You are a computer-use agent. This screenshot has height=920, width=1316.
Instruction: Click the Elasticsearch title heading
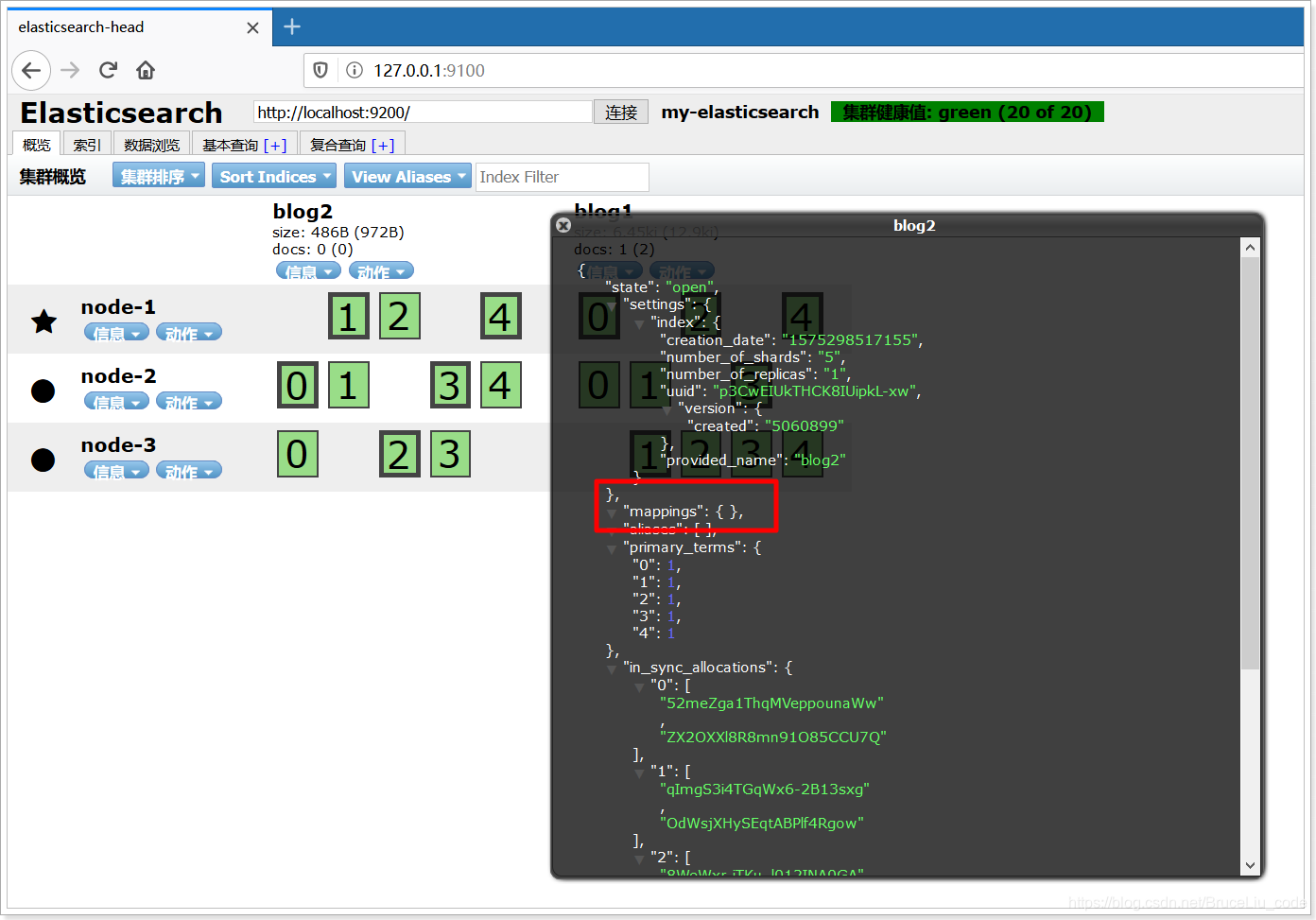point(121,113)
